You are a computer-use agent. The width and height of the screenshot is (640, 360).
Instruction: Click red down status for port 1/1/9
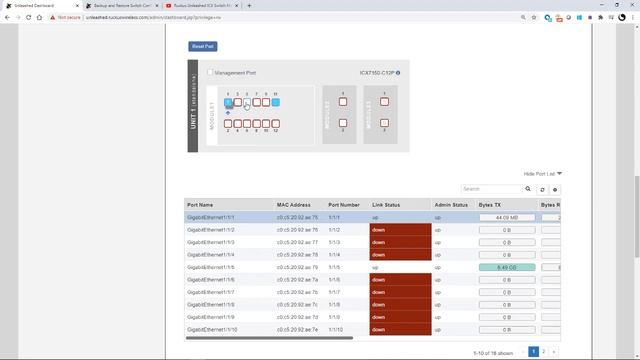pos(400,317)
